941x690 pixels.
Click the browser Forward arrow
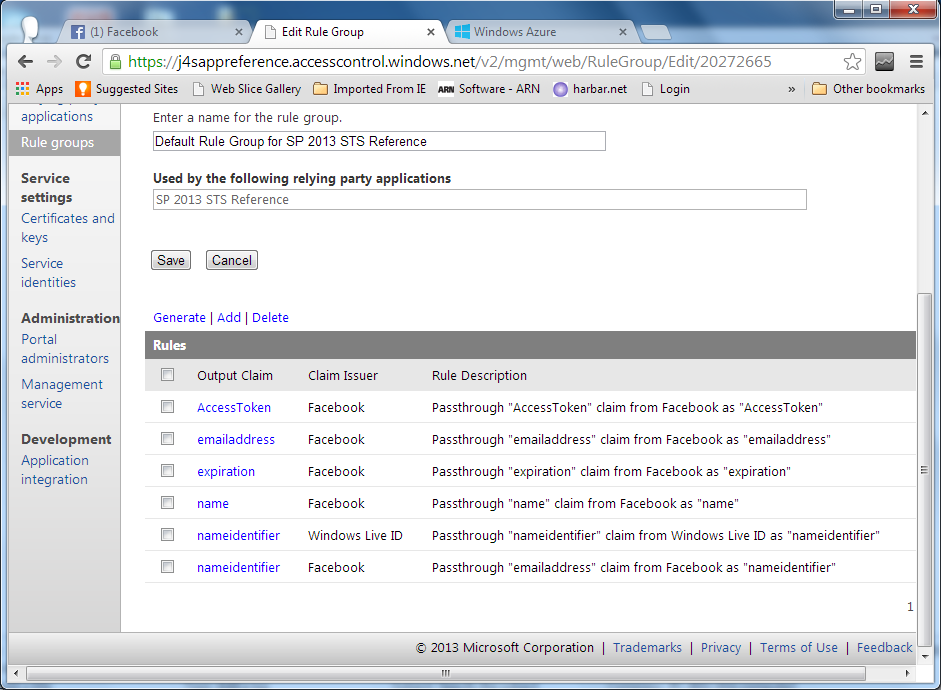[x=55, y=61]
